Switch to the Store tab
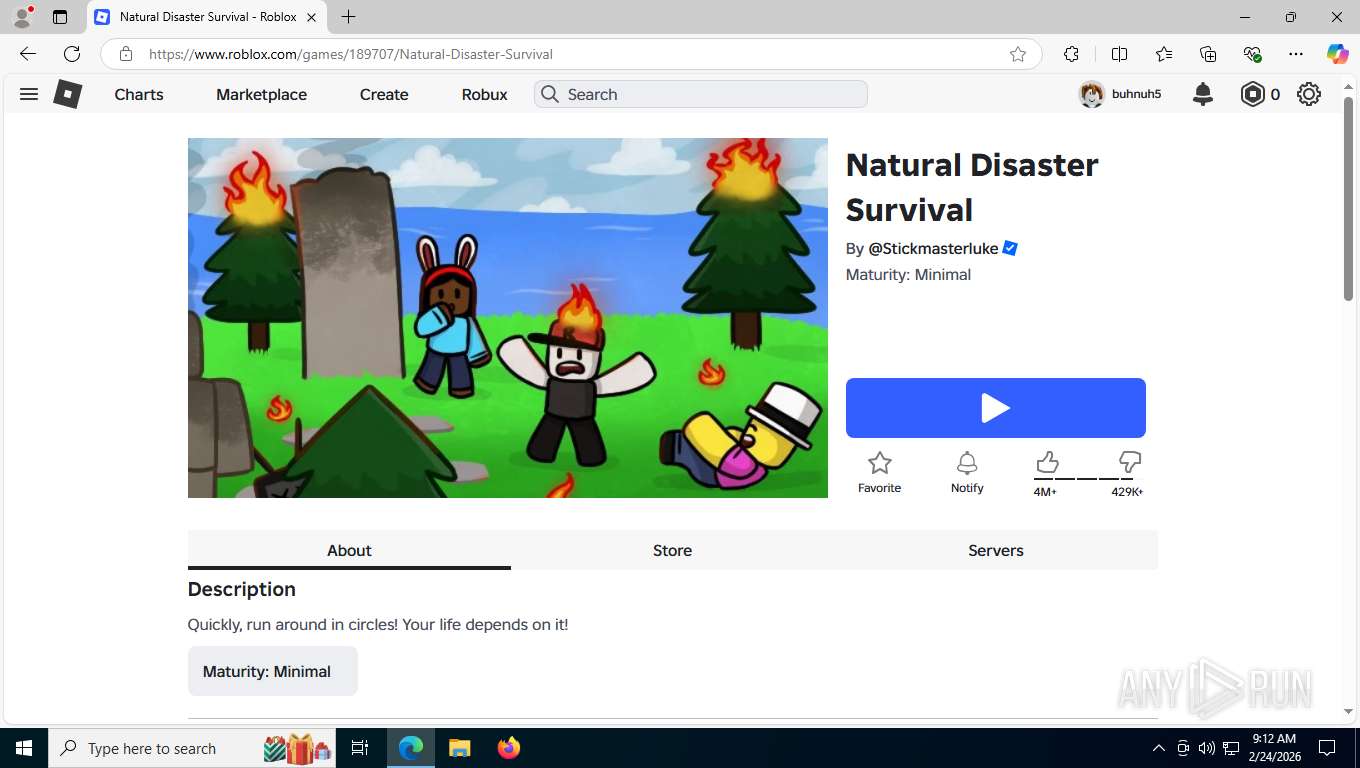 pyautogui.click(x=673, y=550)
